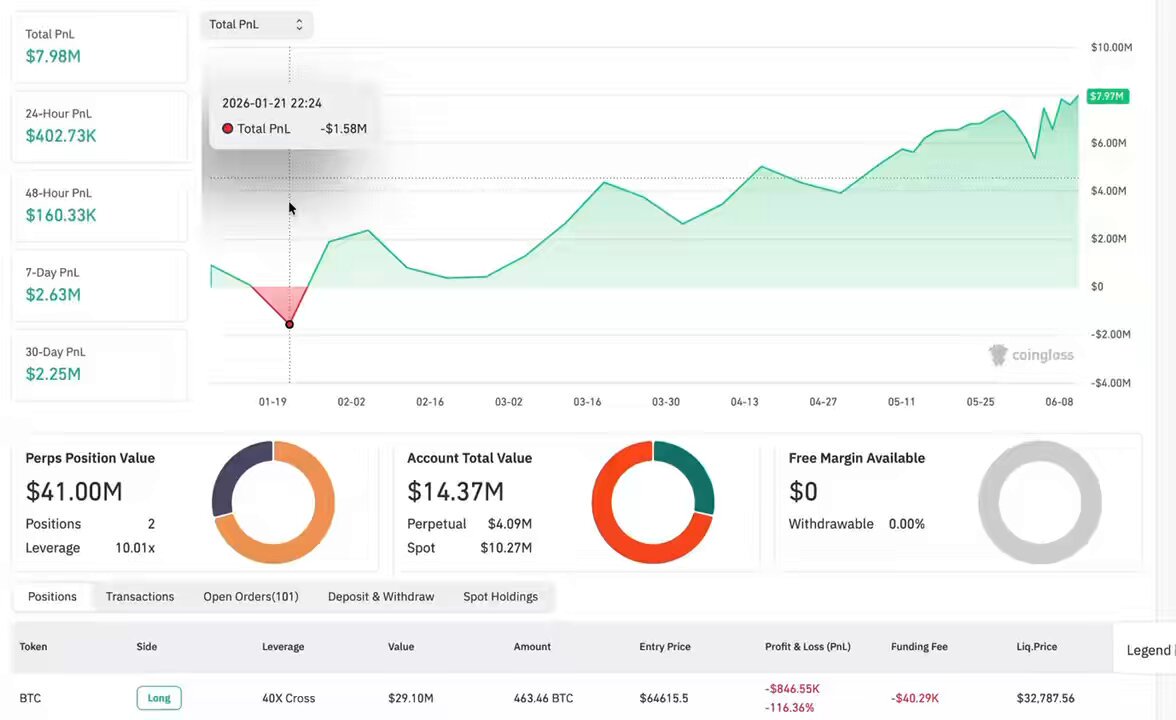Viewport: 1176px width, 720px height.
Task: Click the Long side badge for BTC
Action: (159, 698)
